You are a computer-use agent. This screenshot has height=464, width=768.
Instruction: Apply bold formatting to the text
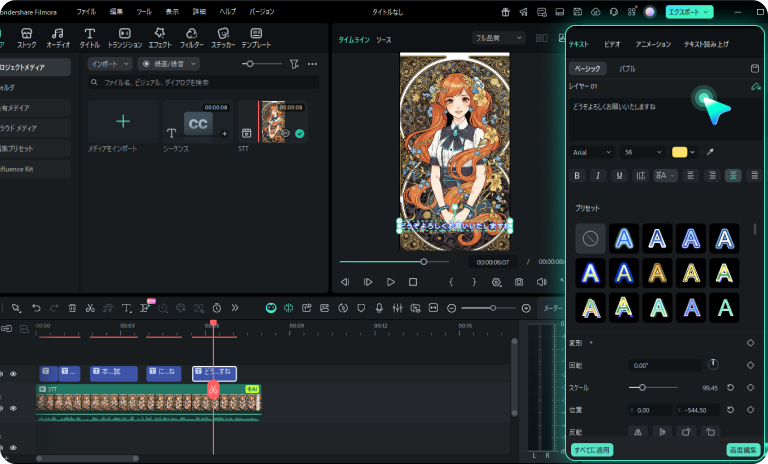(577, 175)
